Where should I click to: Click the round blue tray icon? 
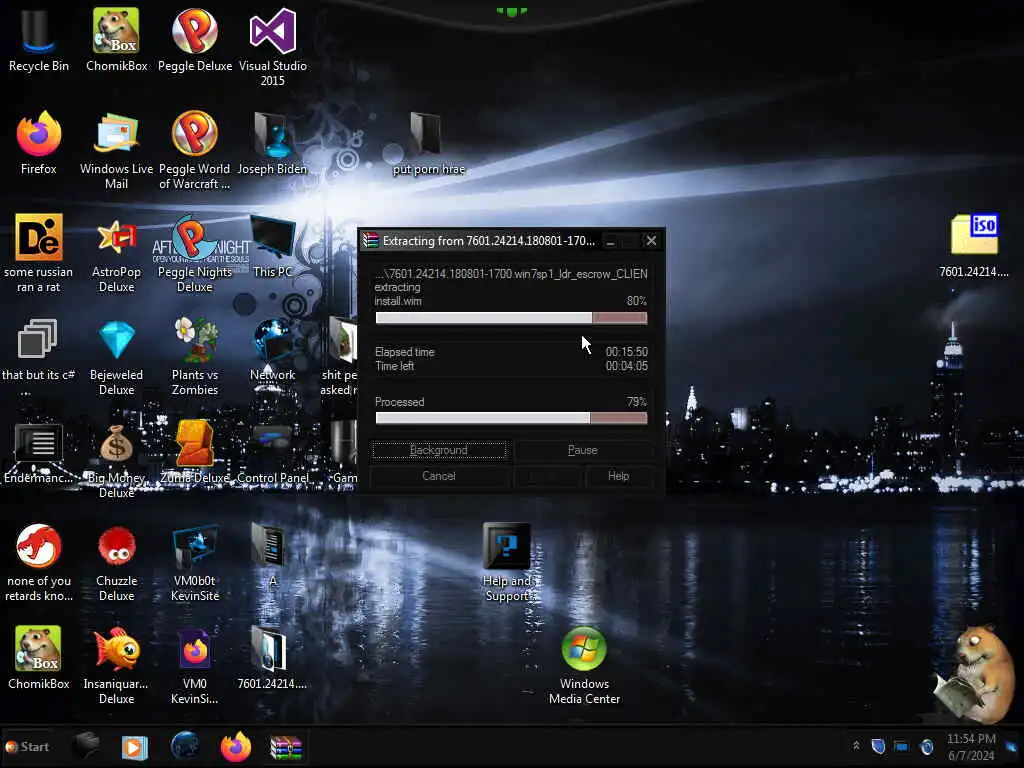pos(926,746)
